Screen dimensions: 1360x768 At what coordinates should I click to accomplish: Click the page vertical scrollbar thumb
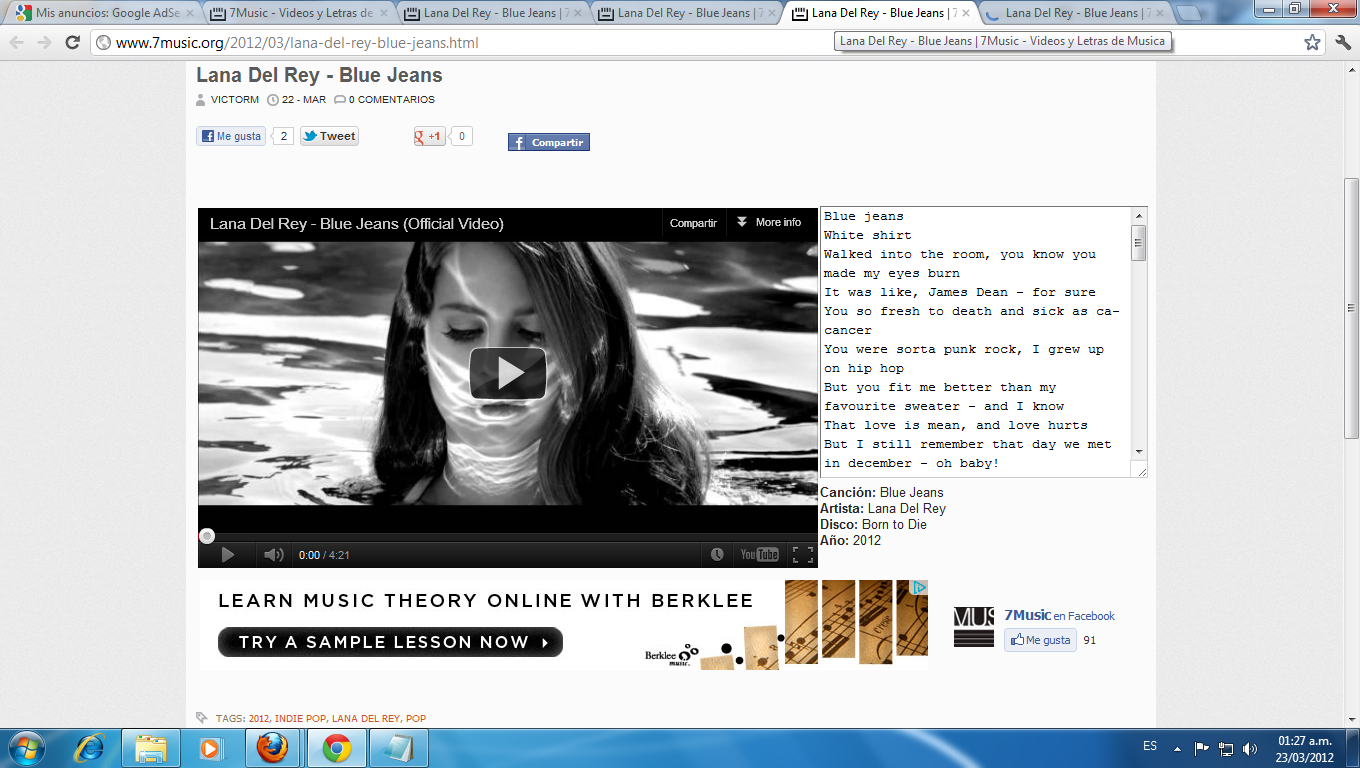pos(1351,310)
